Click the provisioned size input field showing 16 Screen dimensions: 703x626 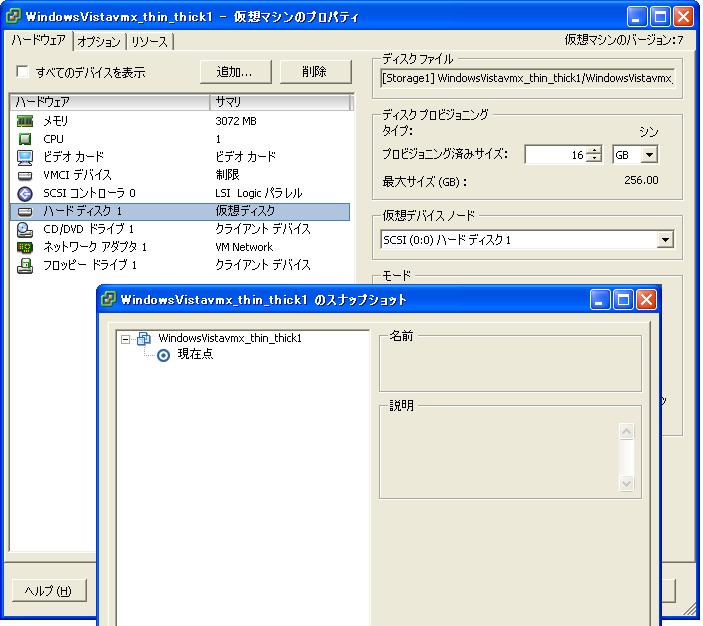(555, 155)
